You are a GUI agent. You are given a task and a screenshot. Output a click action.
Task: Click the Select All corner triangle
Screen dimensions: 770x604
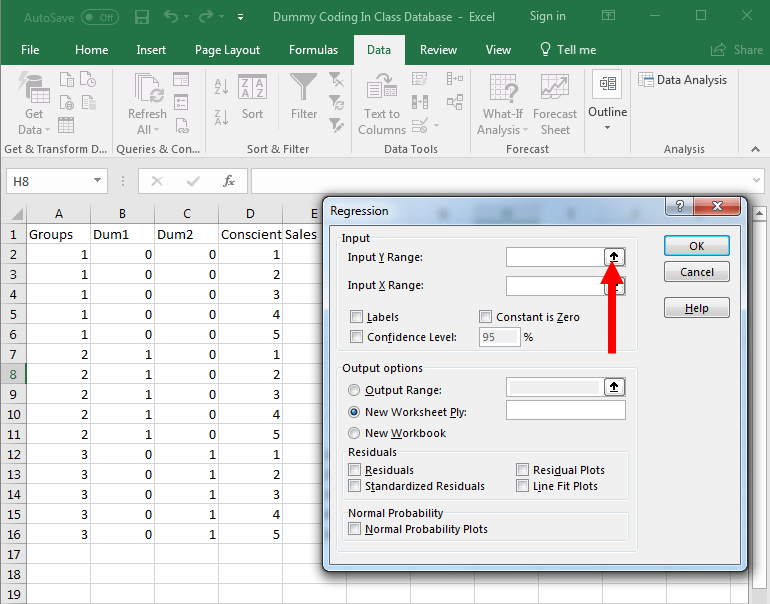pyautogui.click(x=17, y=214)
